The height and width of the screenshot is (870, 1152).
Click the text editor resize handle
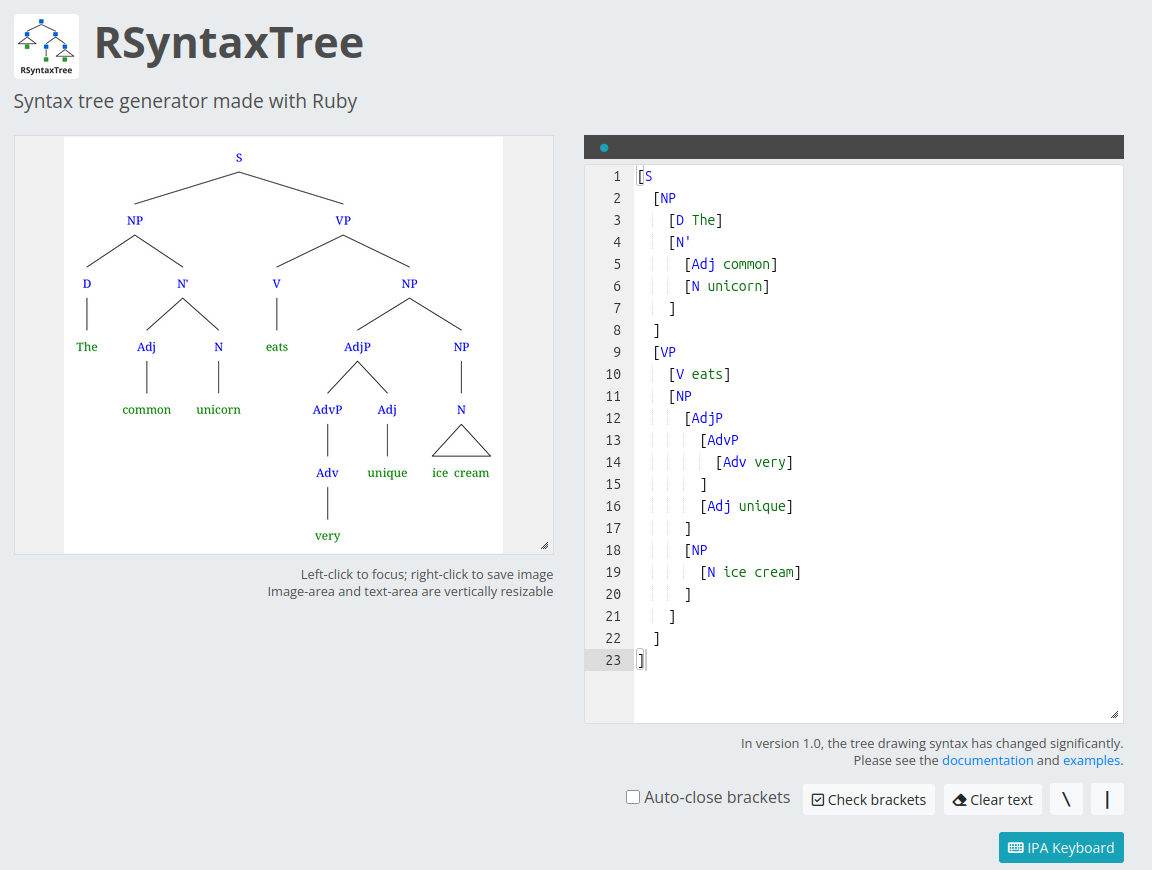tap(1114, 714)
